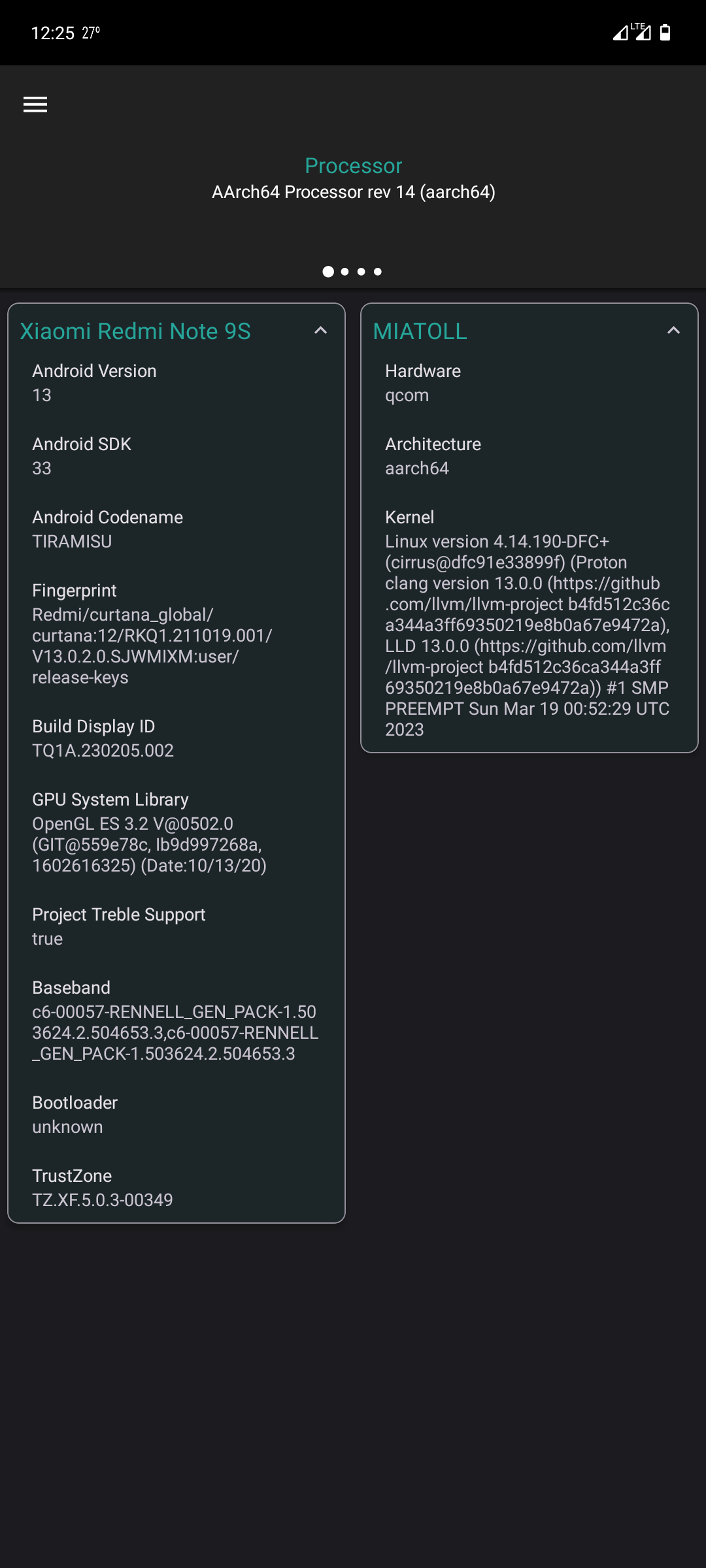This screenshot has width=706, height=1568.
Task: Tap the battery status icon
Action: click(x=665, y=33)
